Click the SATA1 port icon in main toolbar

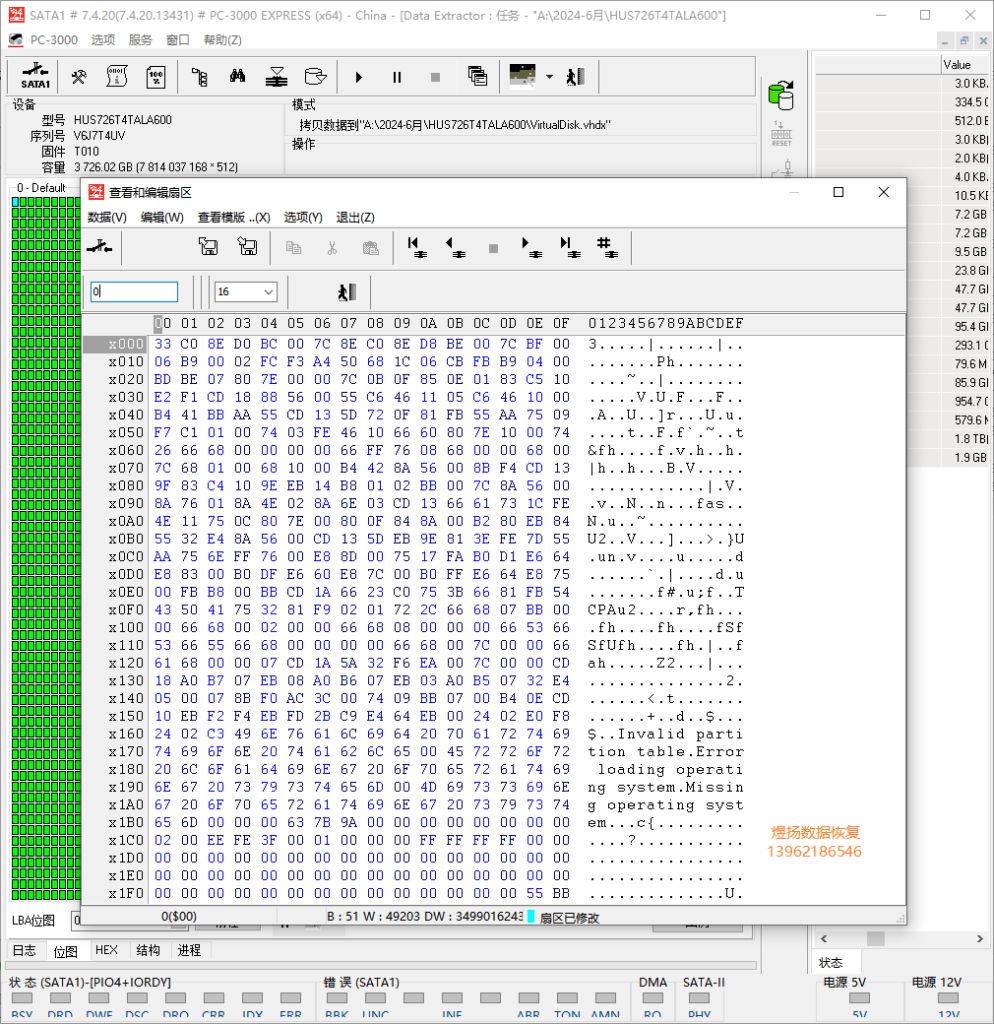click(x=35, y=76)
